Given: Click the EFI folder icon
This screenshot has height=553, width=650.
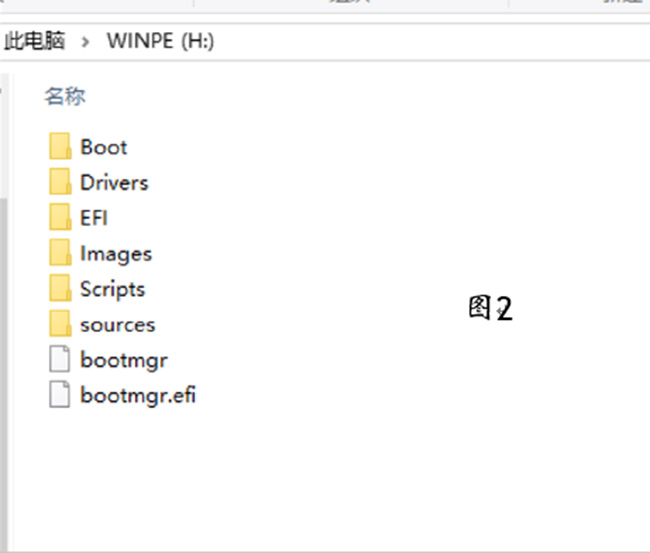Looking at the screenshot, I should [60, 218].
